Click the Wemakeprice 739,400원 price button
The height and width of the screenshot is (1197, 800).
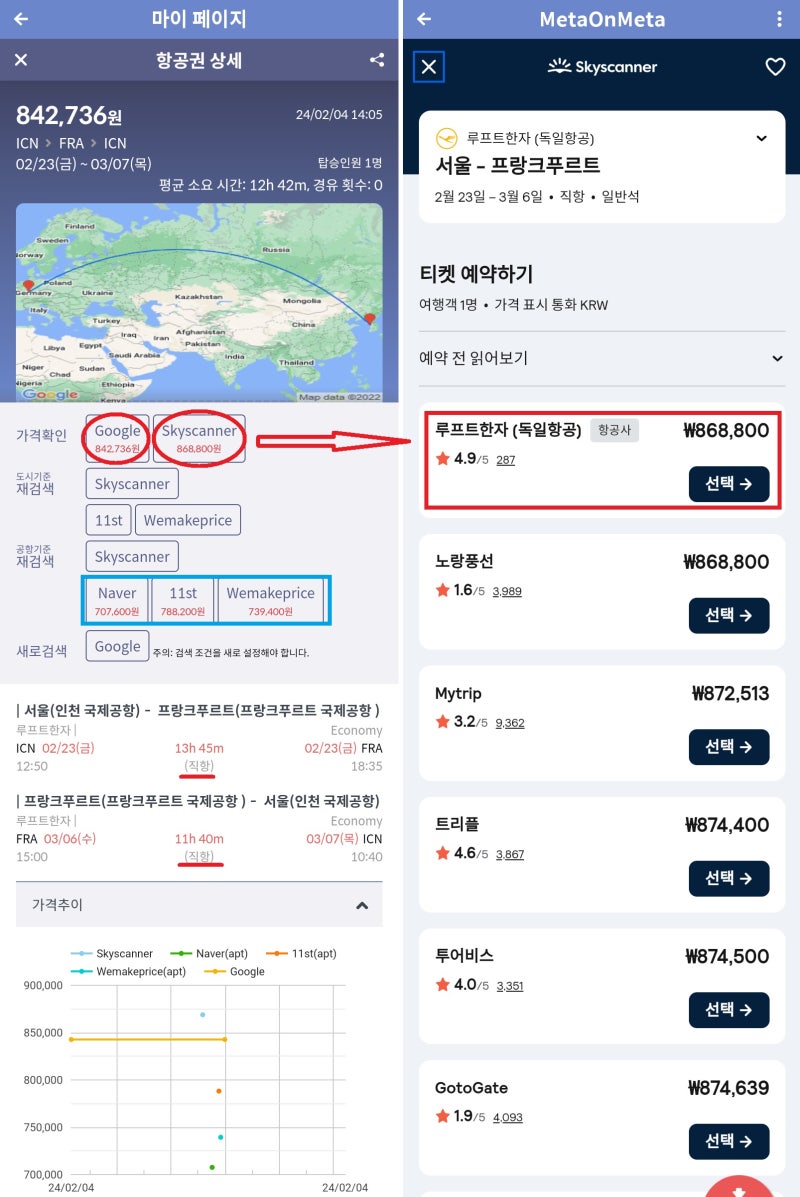pyautogui.click(x=271, y=600)
